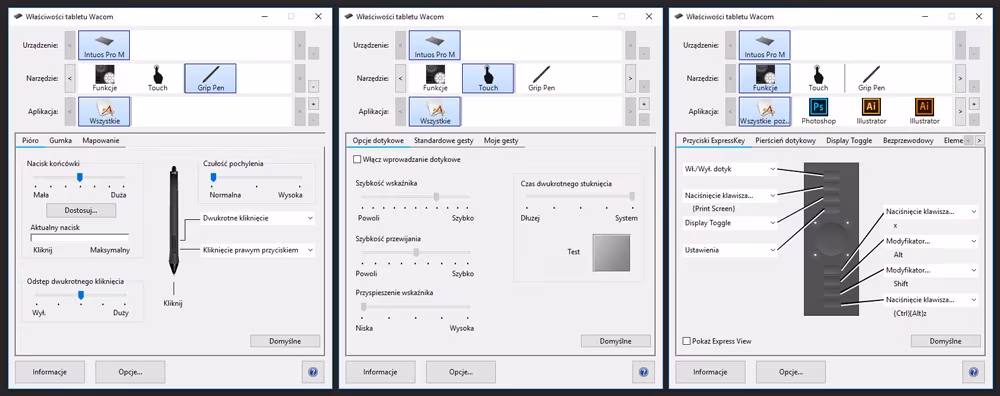
Task: Open Kliknięcie prawym przyciskiem dropdown
Action: tap(258, 250)
